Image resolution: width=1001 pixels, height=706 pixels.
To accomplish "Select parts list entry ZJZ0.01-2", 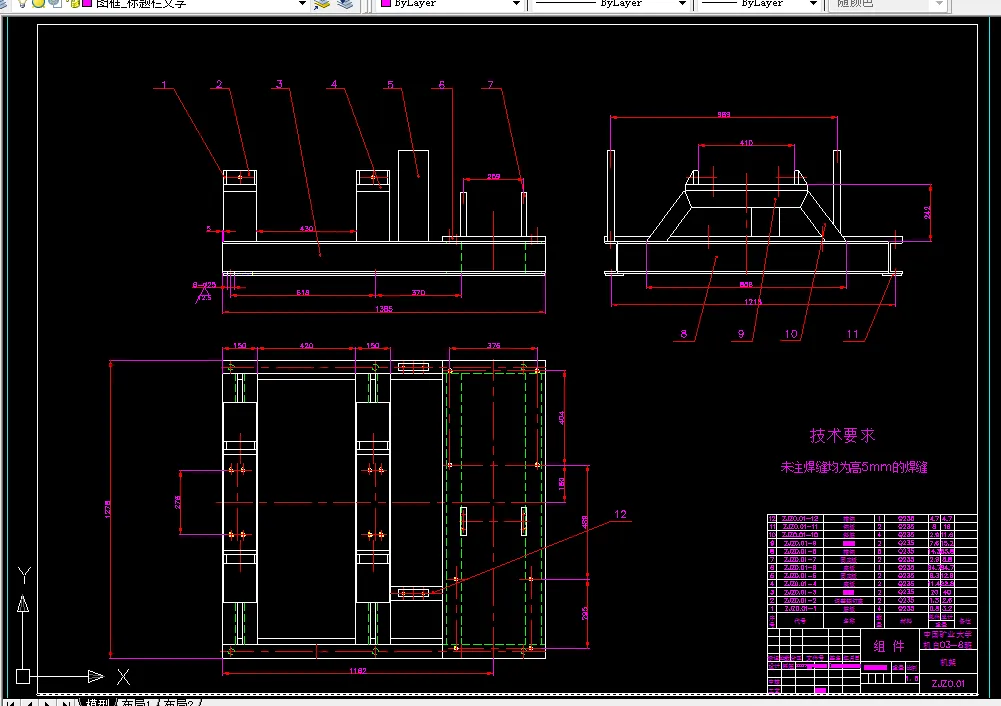I will [800, 600].
